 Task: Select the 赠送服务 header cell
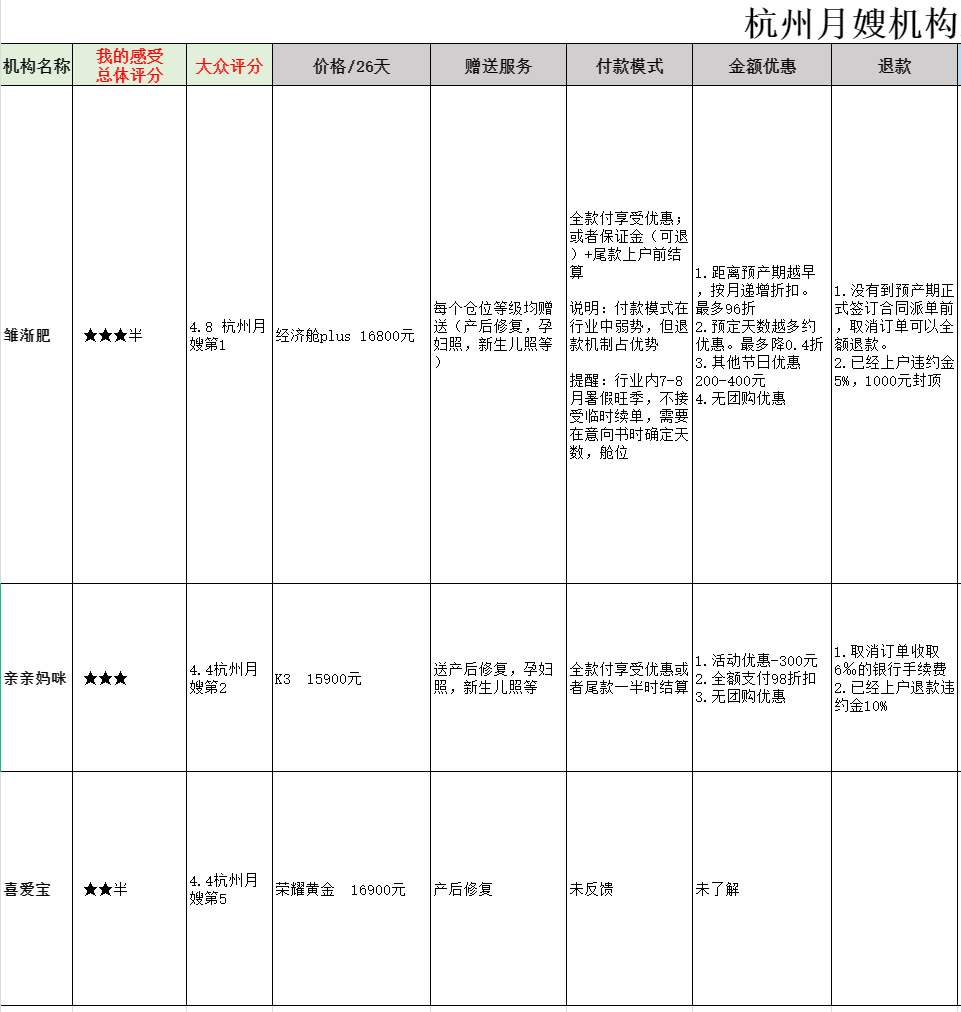[x=498, y=65]
